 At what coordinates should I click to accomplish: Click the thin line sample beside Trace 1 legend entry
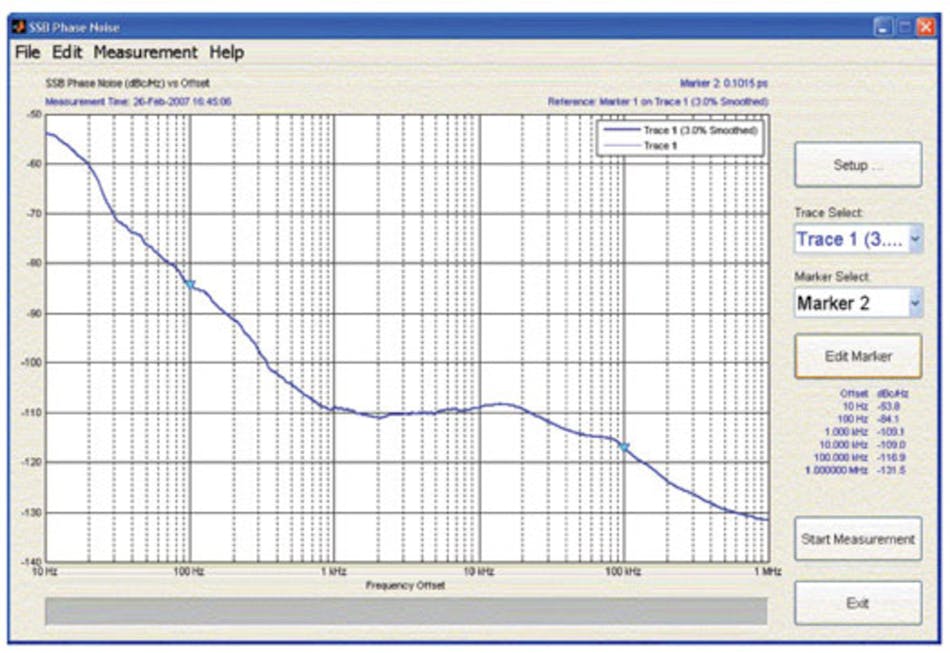(x=621, y=145)
